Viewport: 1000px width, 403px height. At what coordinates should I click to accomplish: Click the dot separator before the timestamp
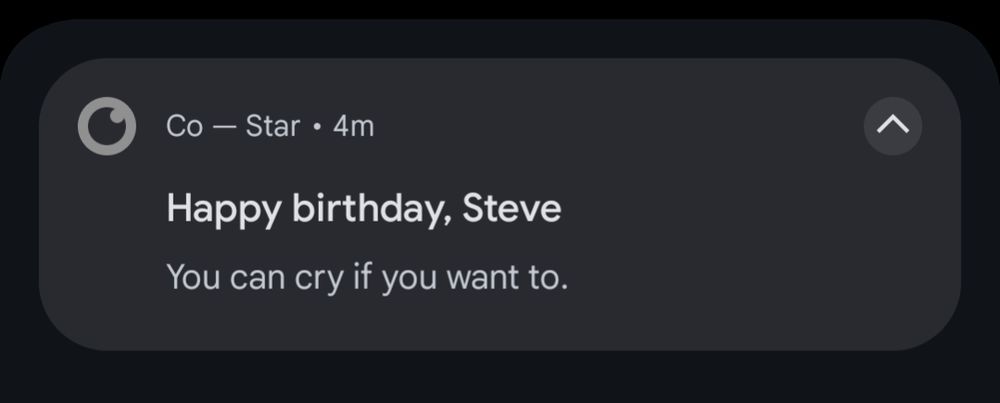316,127
